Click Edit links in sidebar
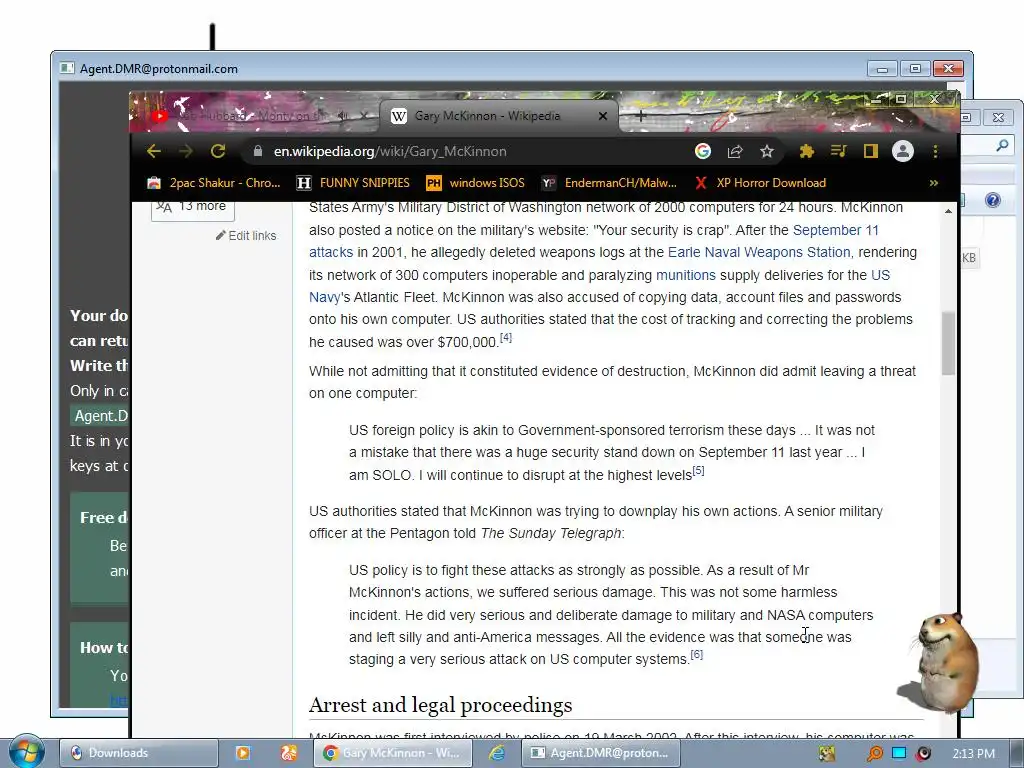The width and height of the screenshot is (1024, 768). click(x=246, y=236)
